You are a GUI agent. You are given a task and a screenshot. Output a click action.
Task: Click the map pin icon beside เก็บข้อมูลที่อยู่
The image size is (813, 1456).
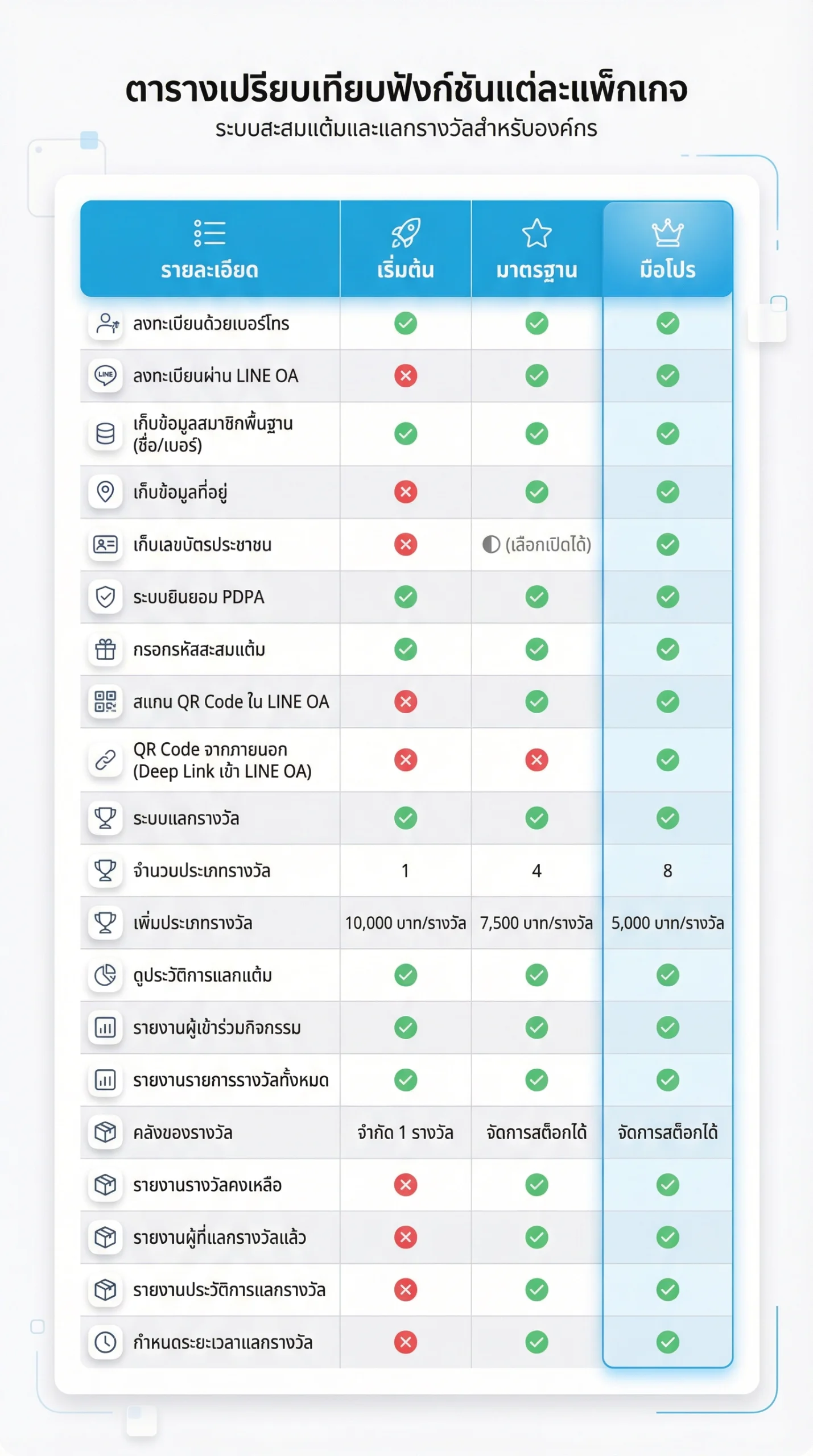click(x=105, y=491)
